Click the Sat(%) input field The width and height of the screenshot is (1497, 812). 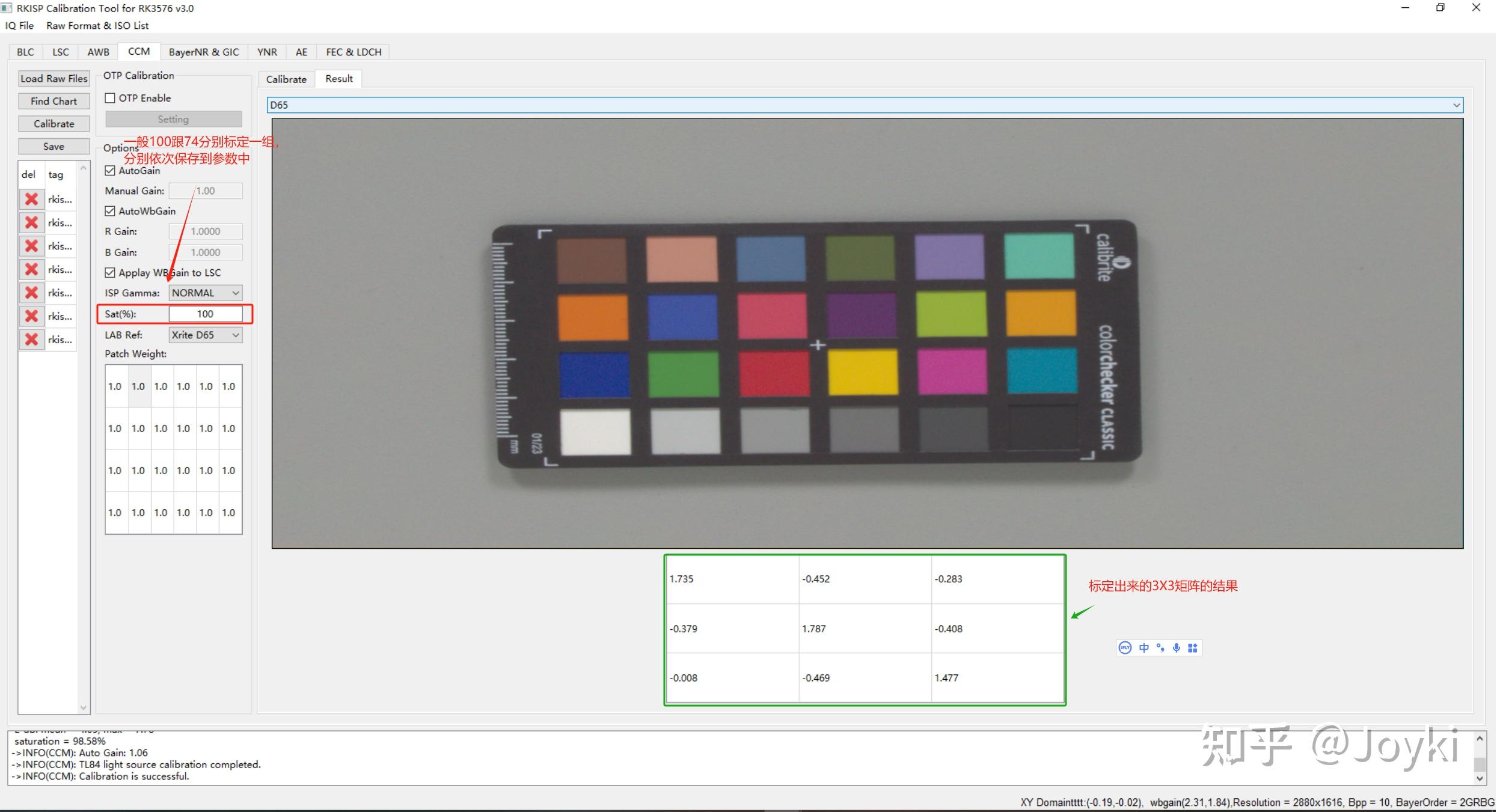pyautogui.click(x=205, y=314)
